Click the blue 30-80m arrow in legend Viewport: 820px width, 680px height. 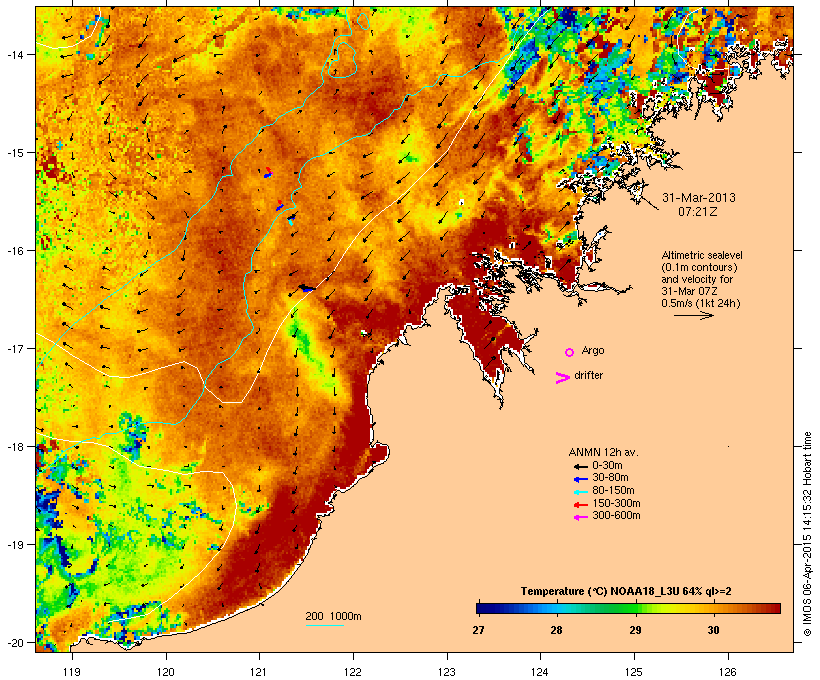tap(580, 479)
